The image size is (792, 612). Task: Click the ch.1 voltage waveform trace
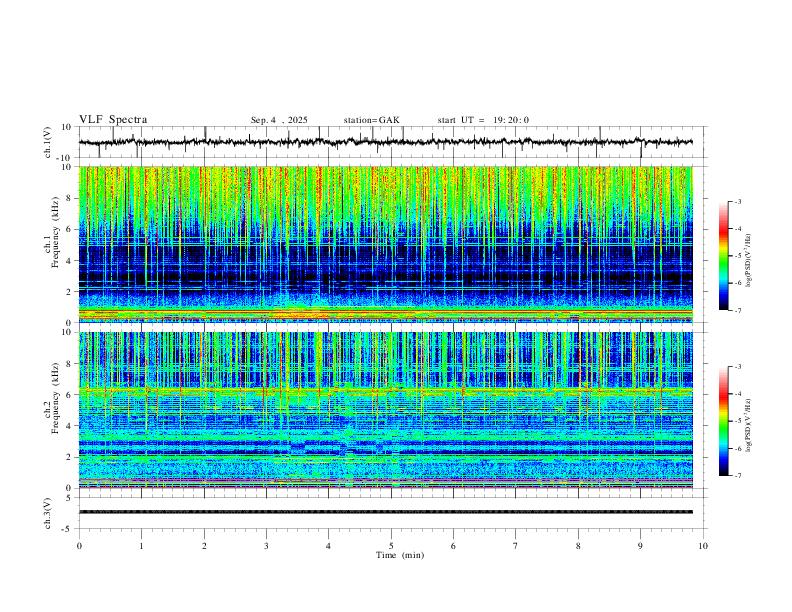click(x=385, y=142)
